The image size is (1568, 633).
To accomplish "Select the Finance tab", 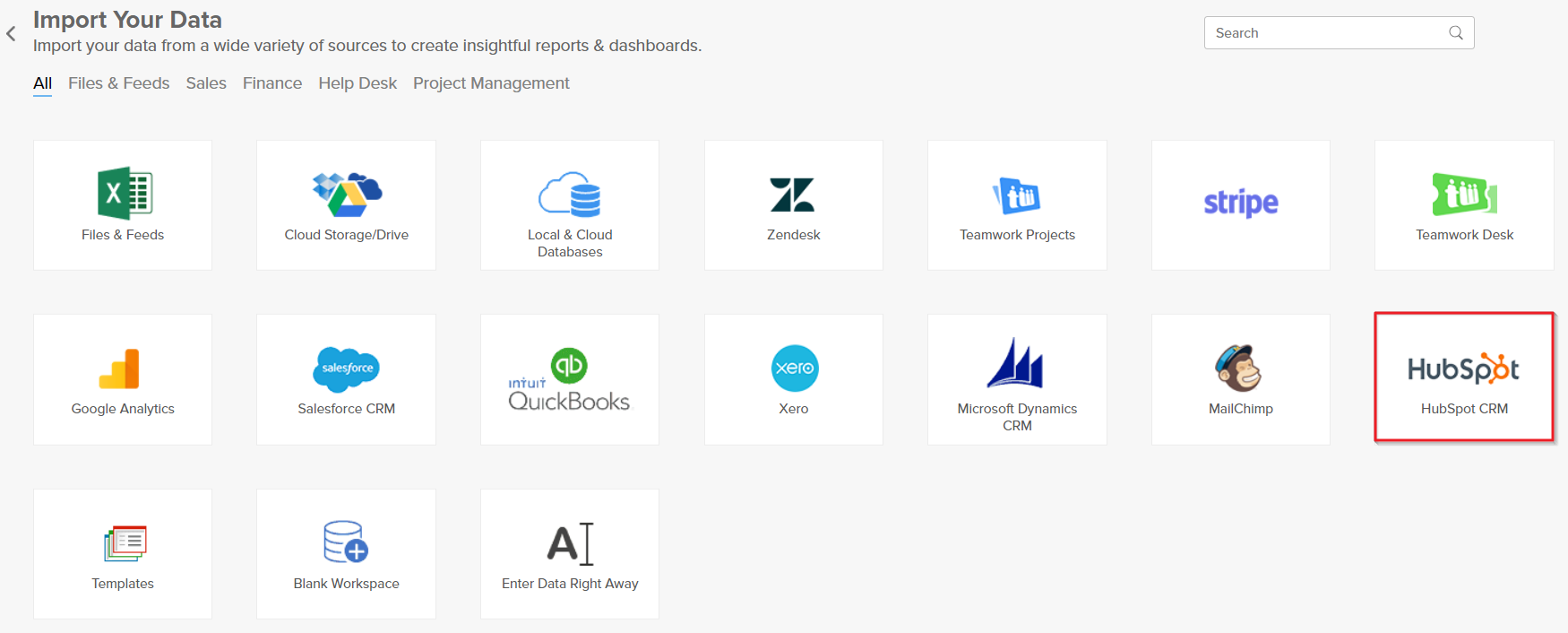I will (x=272, y=83).
